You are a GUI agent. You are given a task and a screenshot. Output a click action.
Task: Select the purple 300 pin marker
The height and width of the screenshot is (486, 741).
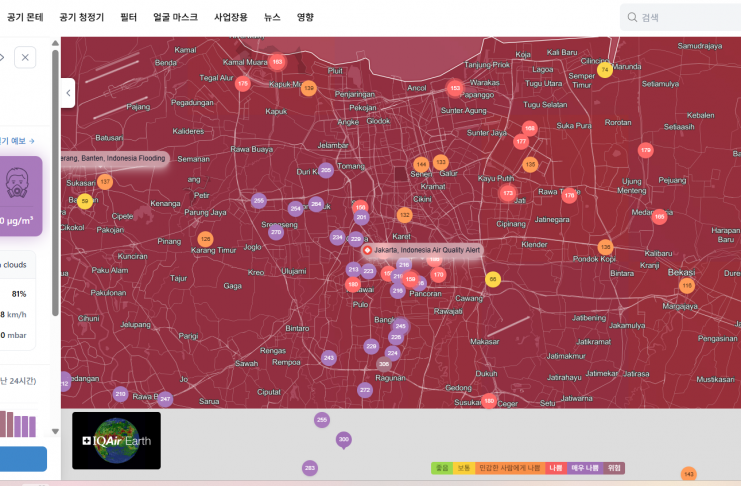pos(344,439)
